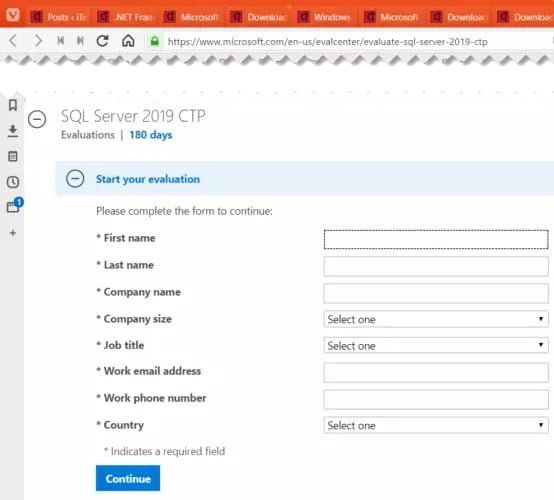Switch to the Posts tab
Image resolution: width=554 pixels, height=500 pixels.
tap(59, 17)
